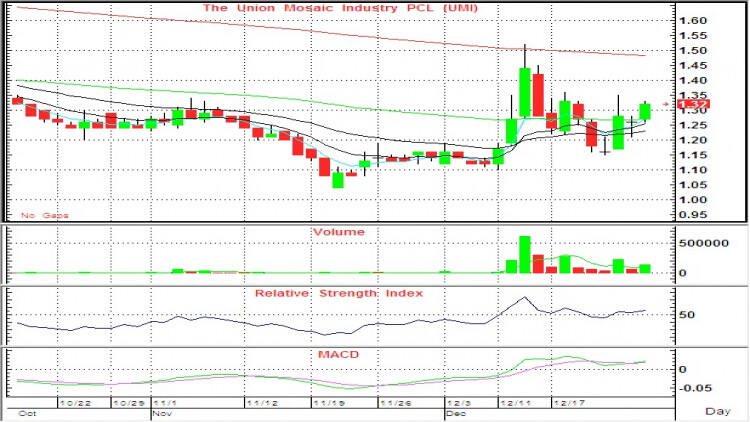750x422 pixels.
Task: Click the 'No Gaps' text
Action: coord(44,215)
